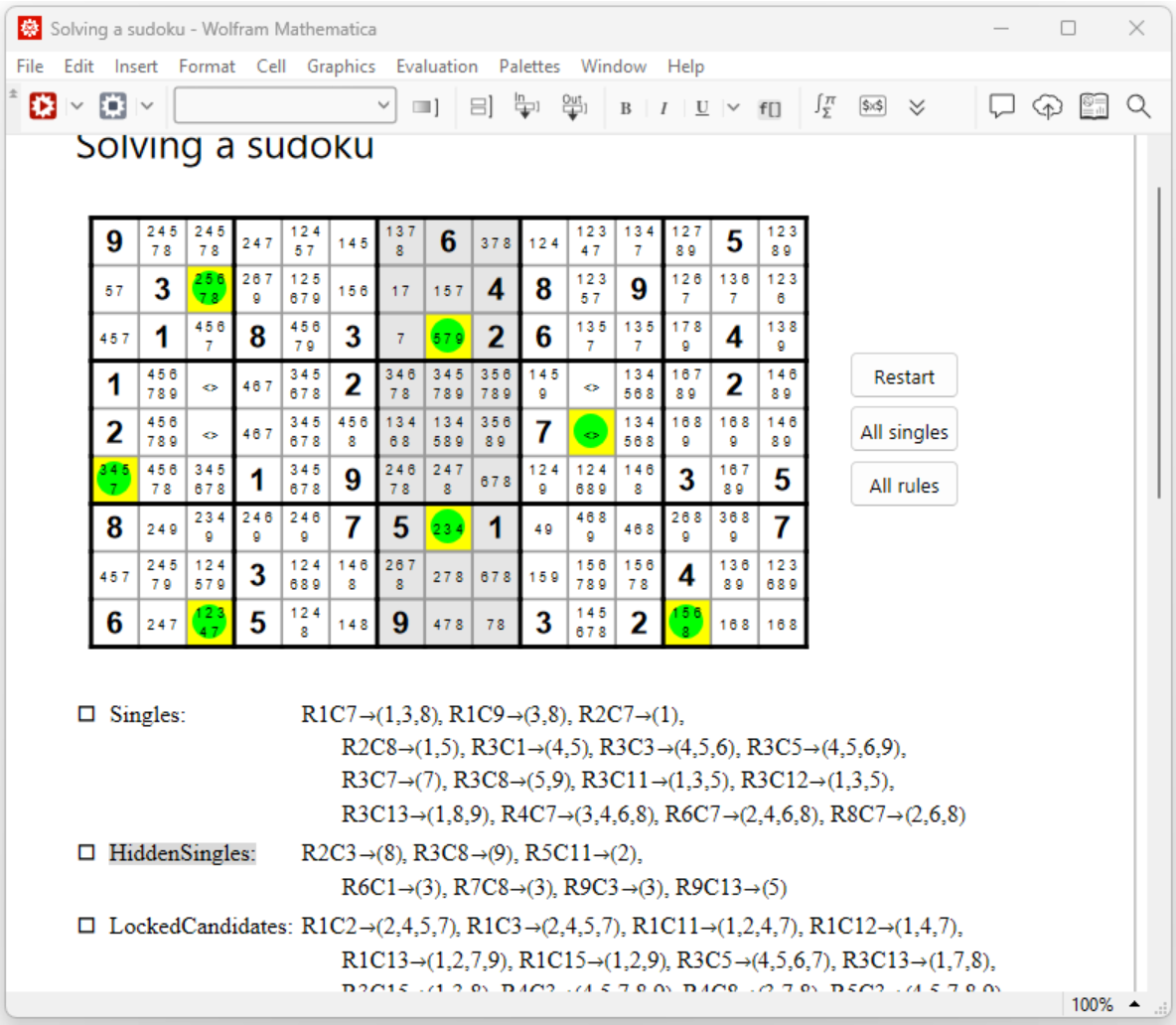
Task: Check the LockedCandidates checkbox
Action: tap(86, 926)
